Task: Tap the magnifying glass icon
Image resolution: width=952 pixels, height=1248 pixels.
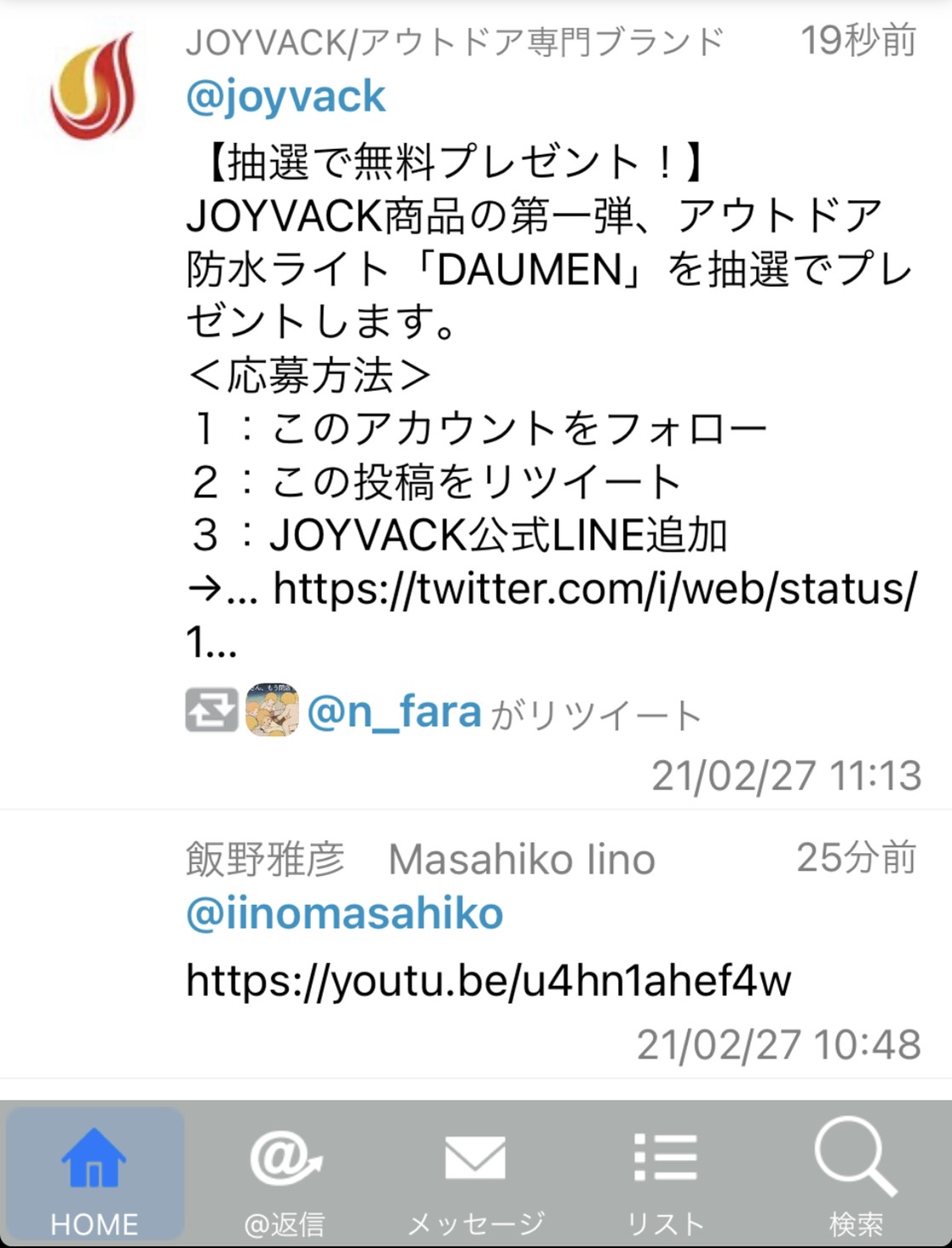Action: click(855, 1157)
